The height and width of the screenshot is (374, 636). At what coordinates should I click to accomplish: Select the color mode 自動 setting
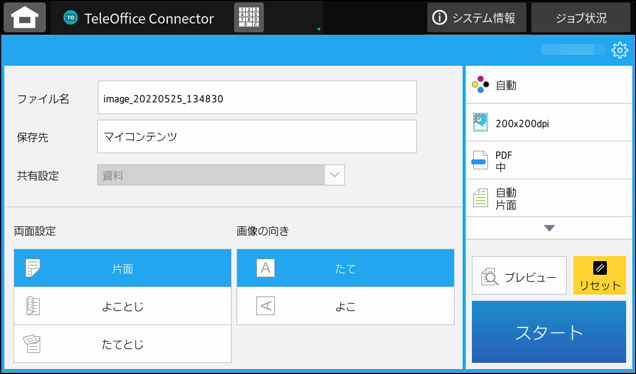tap(549, 85)
